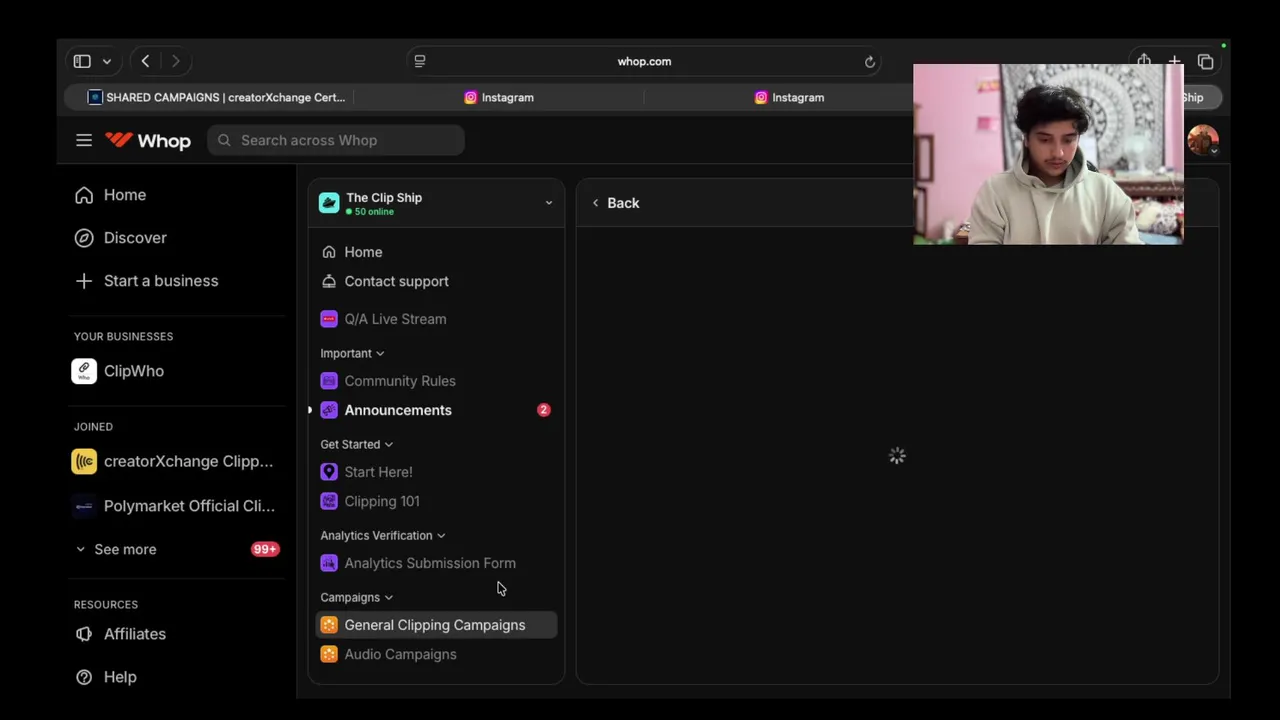This screenshot has width=1280, height=720.
Task: Open the Whop hamburger menu
Action: pyautogui.click(x=84, y=140)
